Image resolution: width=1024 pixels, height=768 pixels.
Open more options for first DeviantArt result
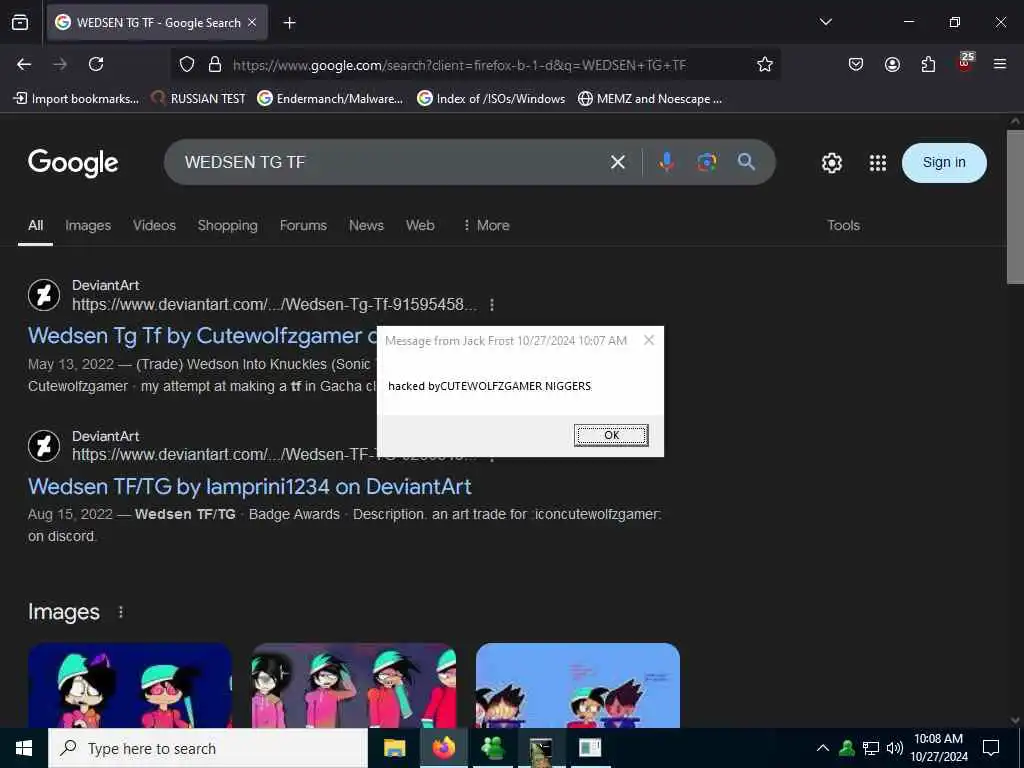click(x=492, y=305)
